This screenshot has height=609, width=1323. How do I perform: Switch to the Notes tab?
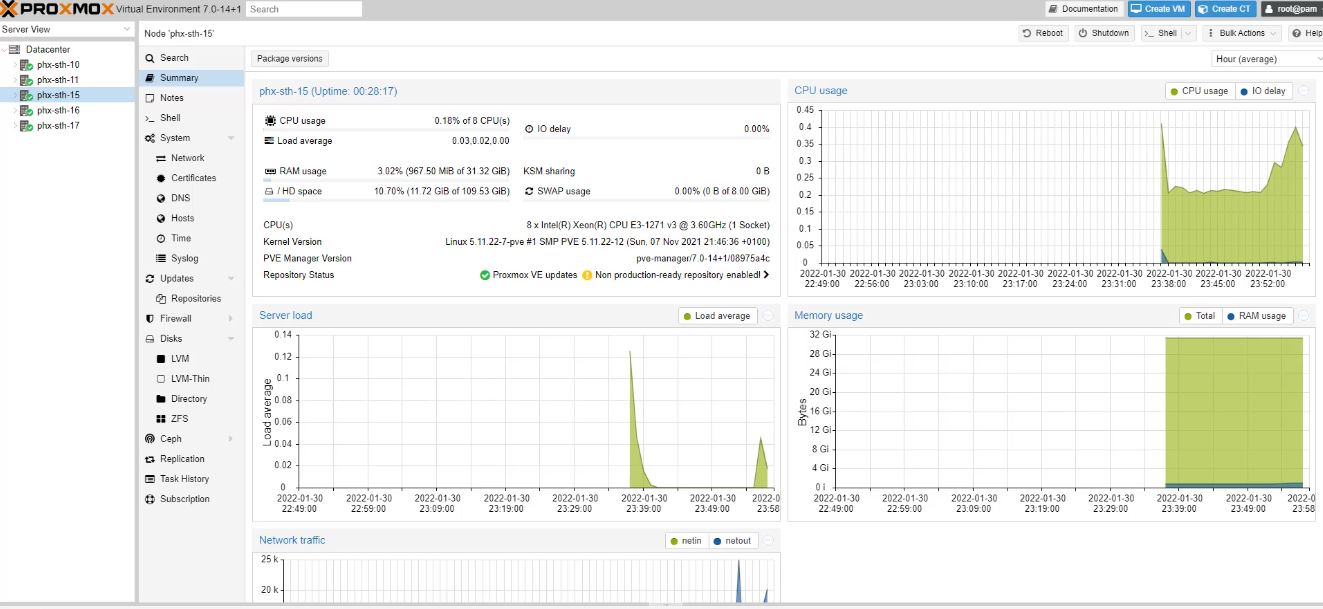pos(171,98)
